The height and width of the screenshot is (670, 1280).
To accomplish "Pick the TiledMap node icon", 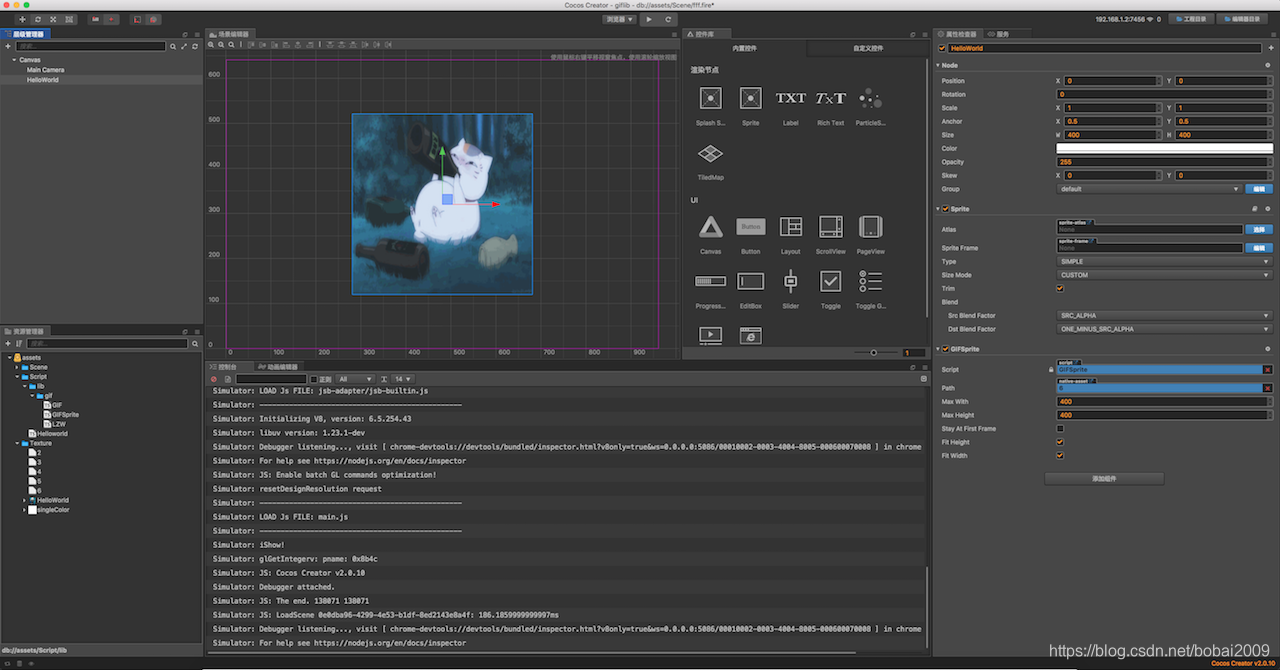I will point(710,153).
